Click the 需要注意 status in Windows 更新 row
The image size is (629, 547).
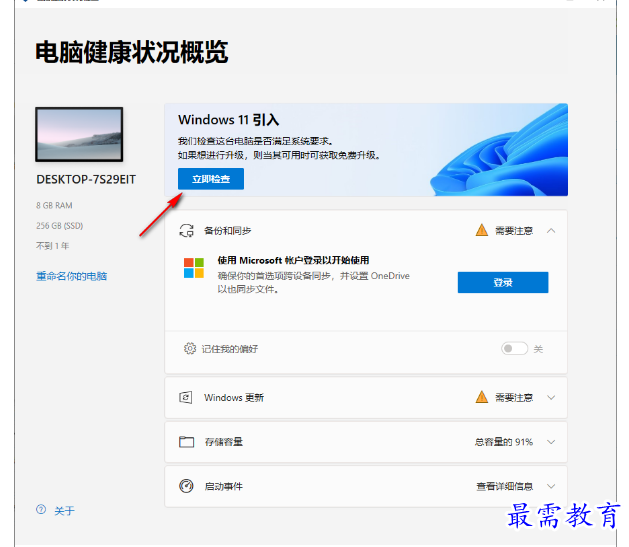pos(514,397)
